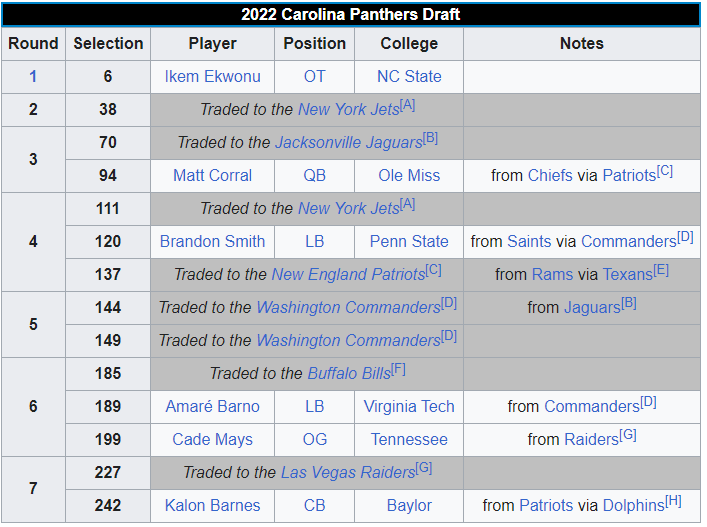707x527 pixels.
Task: Open footnote F beside Buffalo Bills
Action: [x=398, y=368]
